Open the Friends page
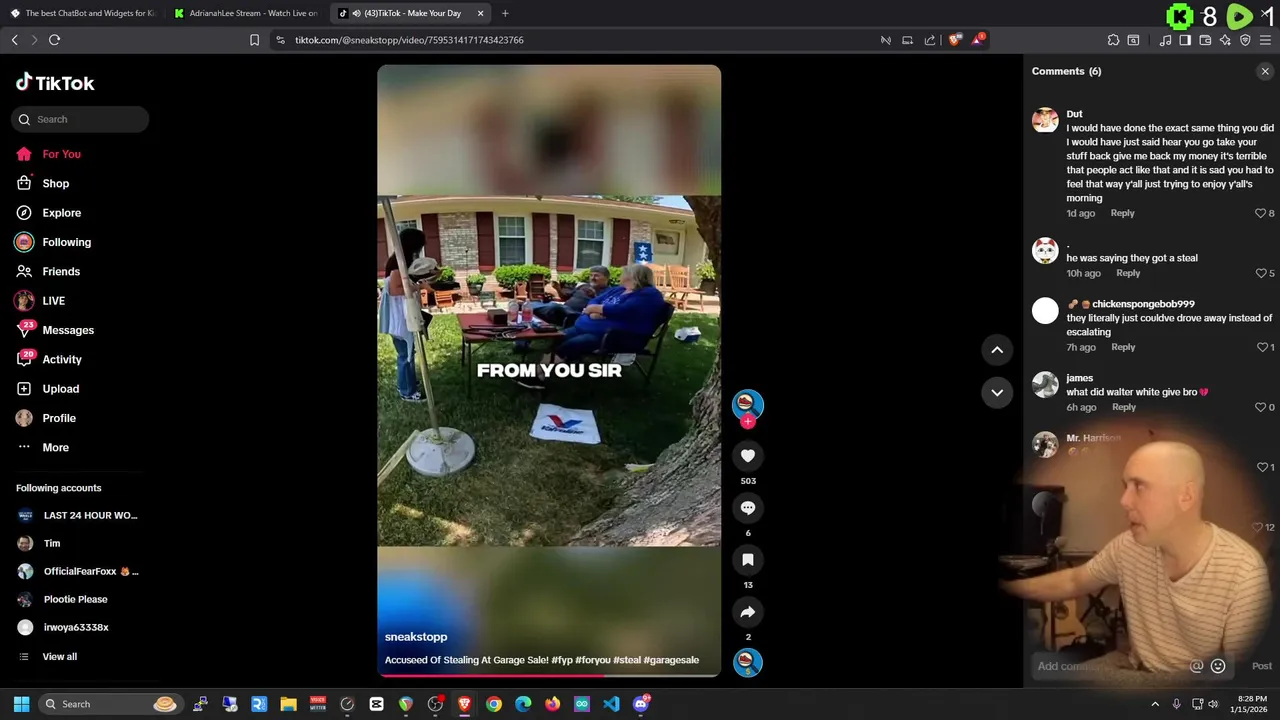 click(60, 272)
